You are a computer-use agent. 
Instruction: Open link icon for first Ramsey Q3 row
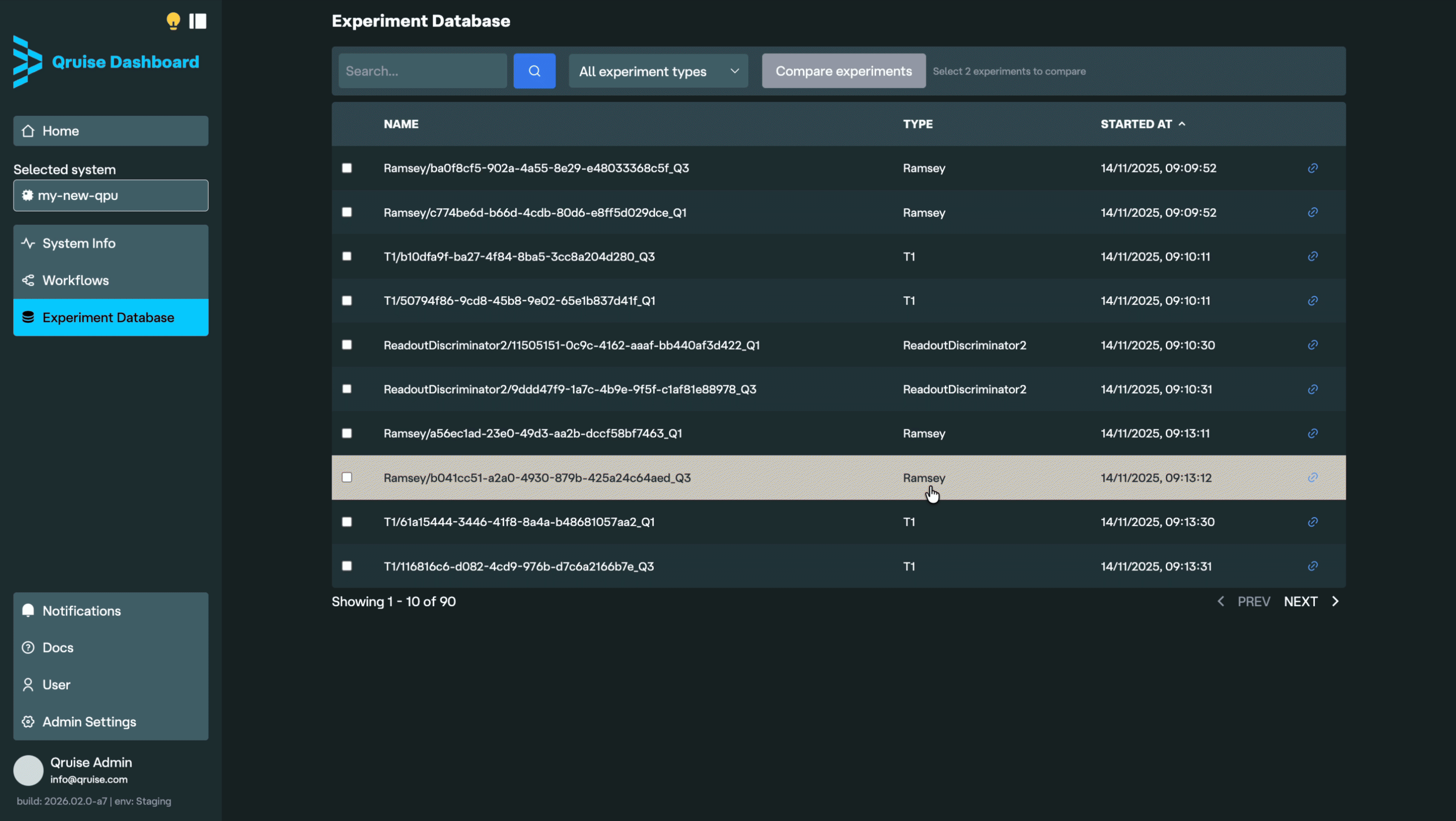(x=1312, y=168)
